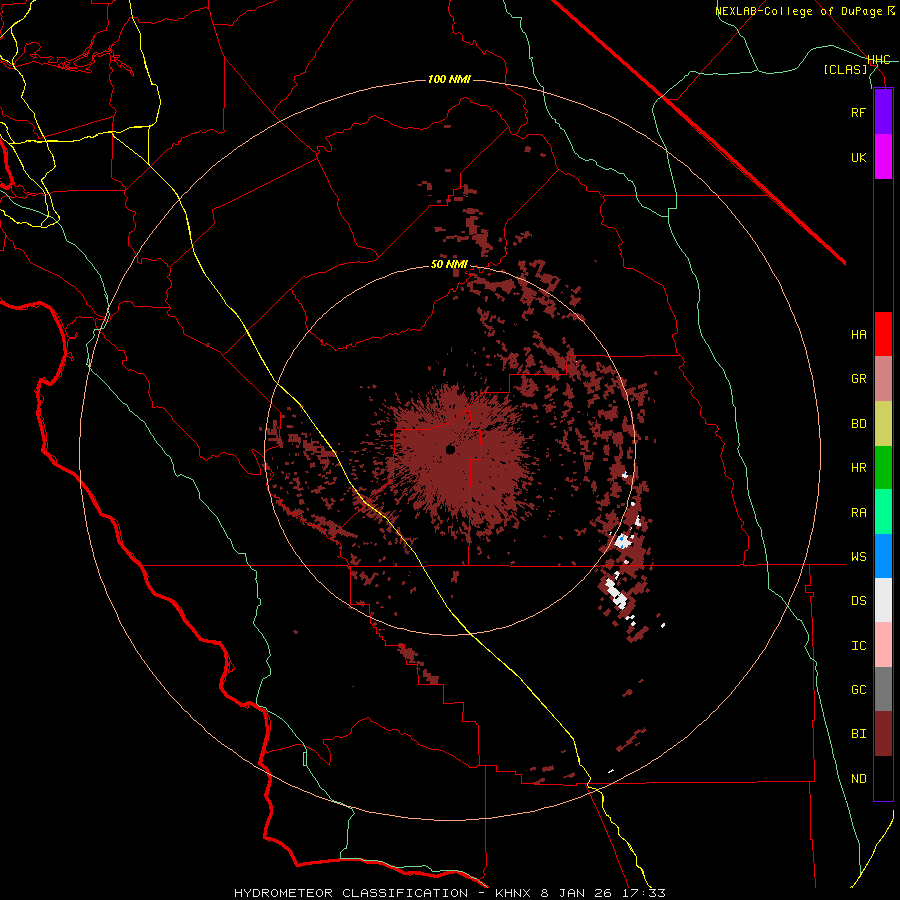
Task: Click the HA red legend swatch
Action: (883, 334)
